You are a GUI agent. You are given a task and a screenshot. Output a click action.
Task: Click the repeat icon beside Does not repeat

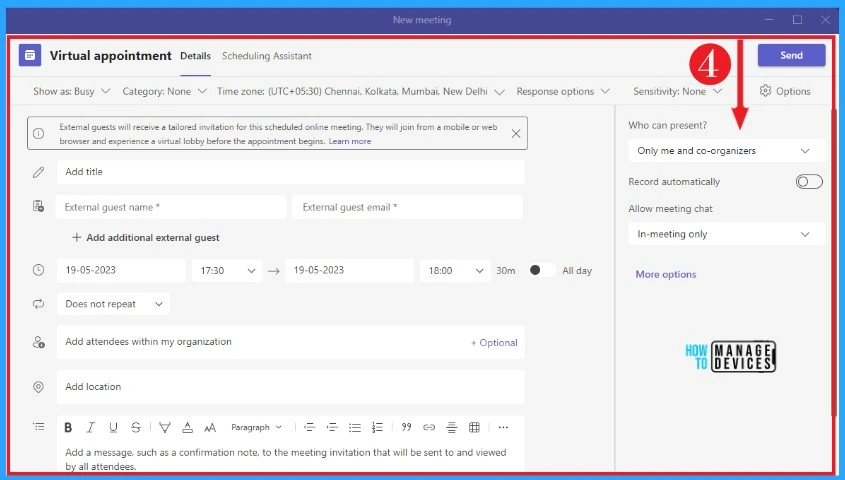click(x=38, y=304)
